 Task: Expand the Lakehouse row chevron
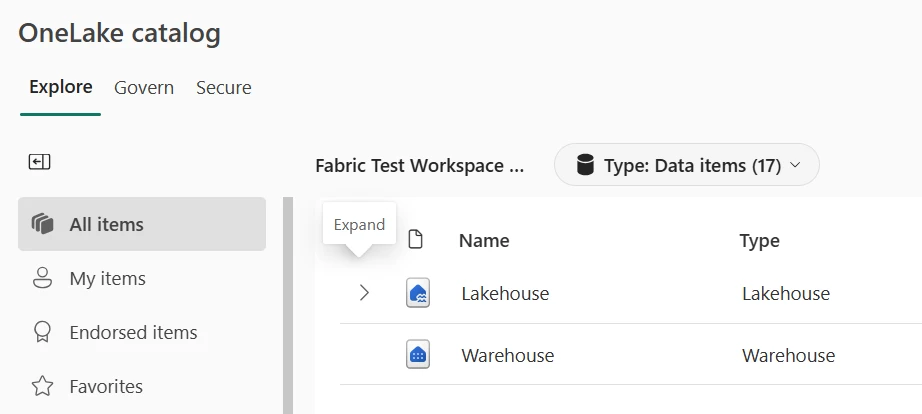pos(364,292)
